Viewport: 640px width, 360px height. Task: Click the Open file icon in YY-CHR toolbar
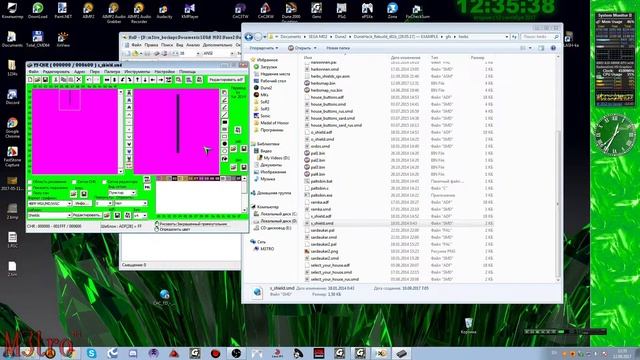tap(38, 80)
